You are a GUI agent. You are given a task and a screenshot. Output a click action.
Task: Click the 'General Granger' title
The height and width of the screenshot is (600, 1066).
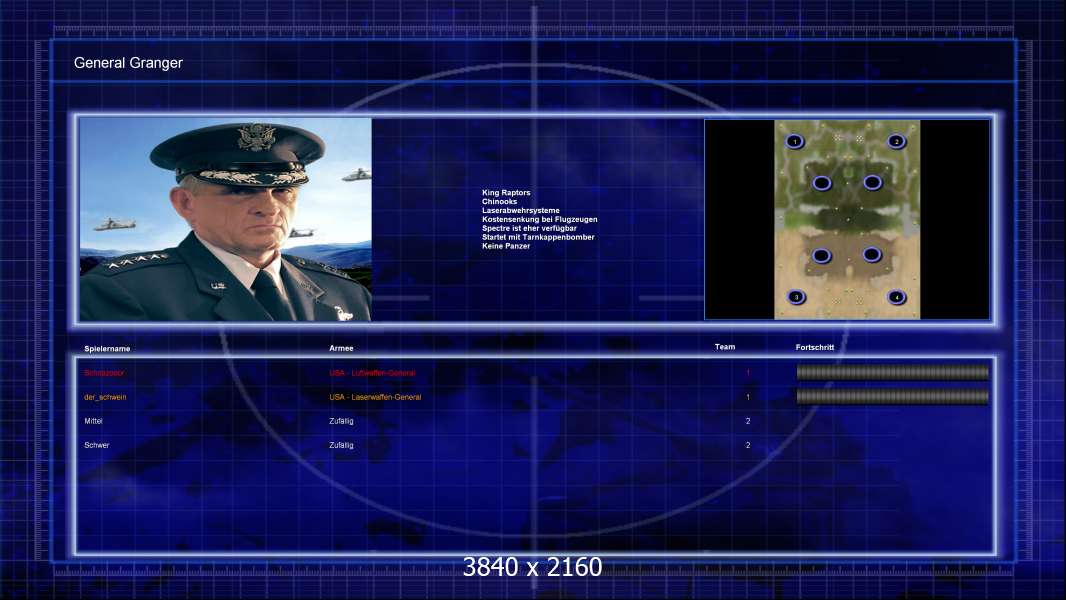pos(128,63)
